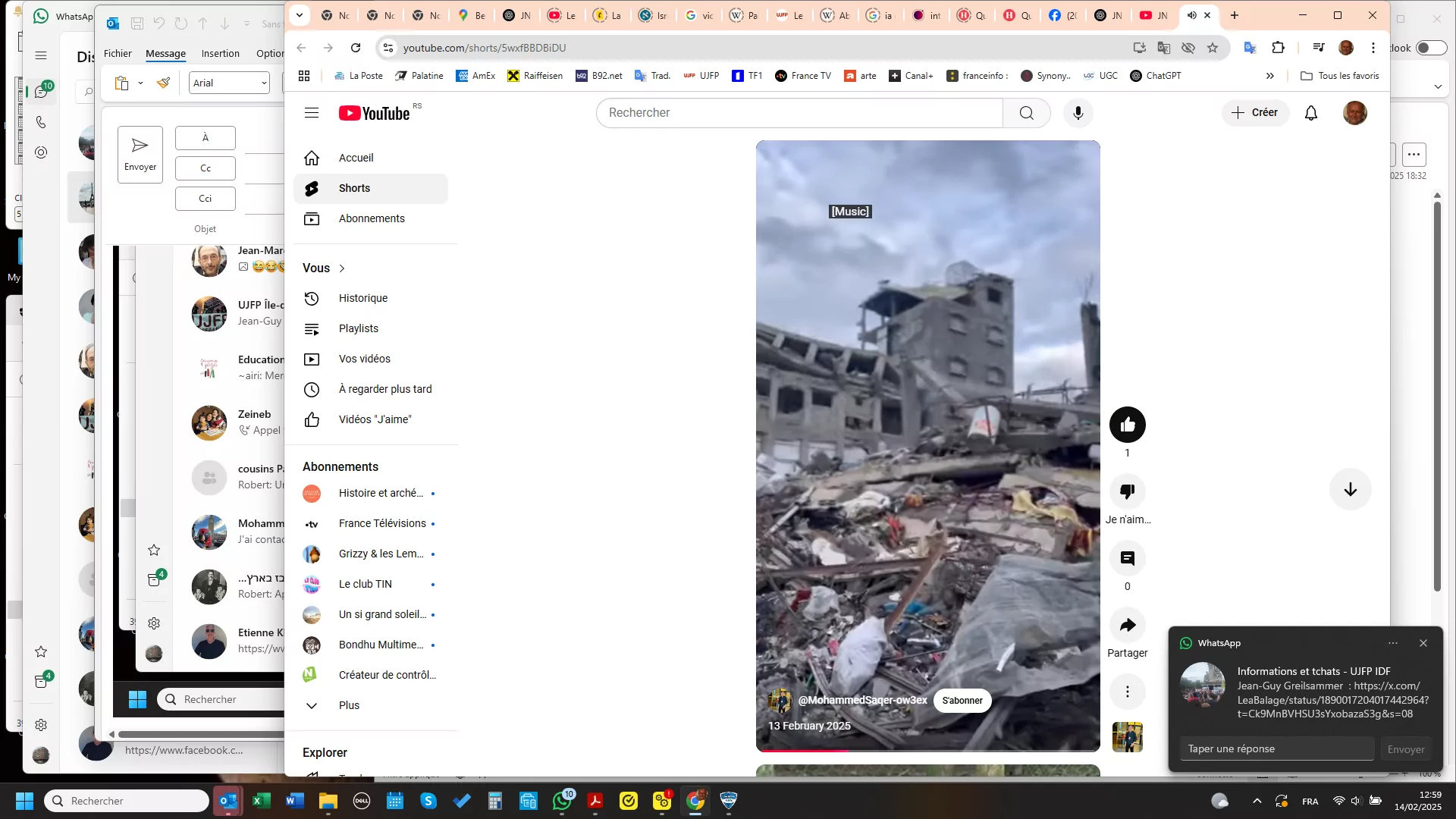Open the Le club TIN subscription
Screen dimensions: 1456x819
pos(371,584)
